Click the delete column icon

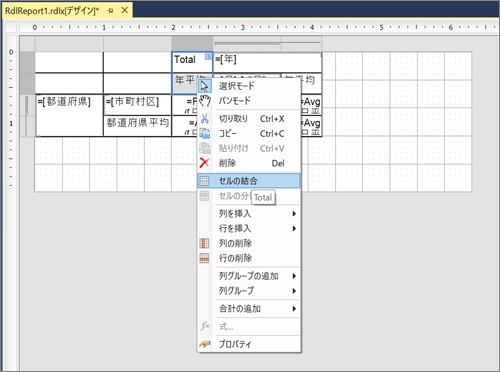coord(204,243)
